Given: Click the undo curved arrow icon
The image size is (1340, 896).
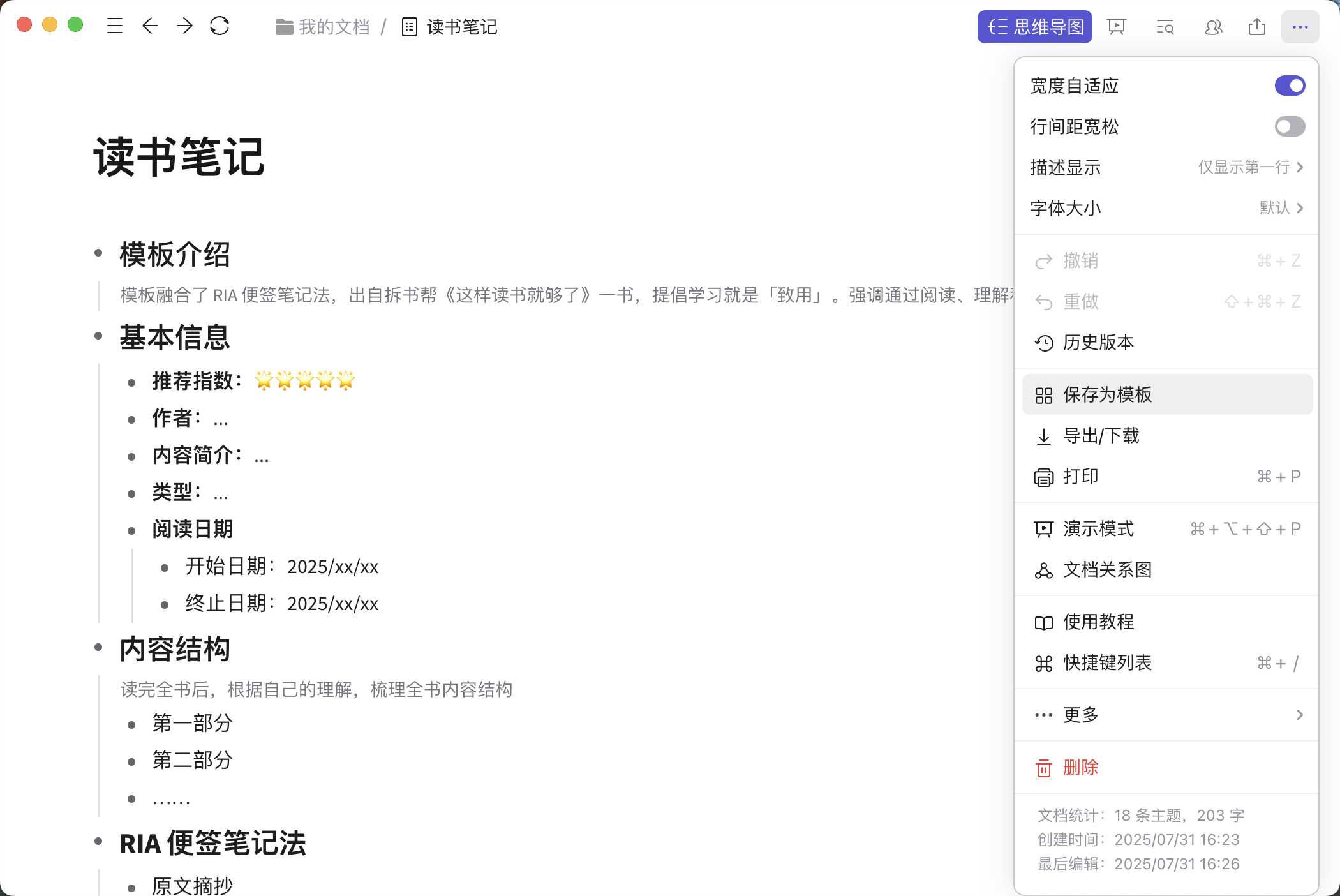Looking at the screenshot, I should (x=1044, y=262).
